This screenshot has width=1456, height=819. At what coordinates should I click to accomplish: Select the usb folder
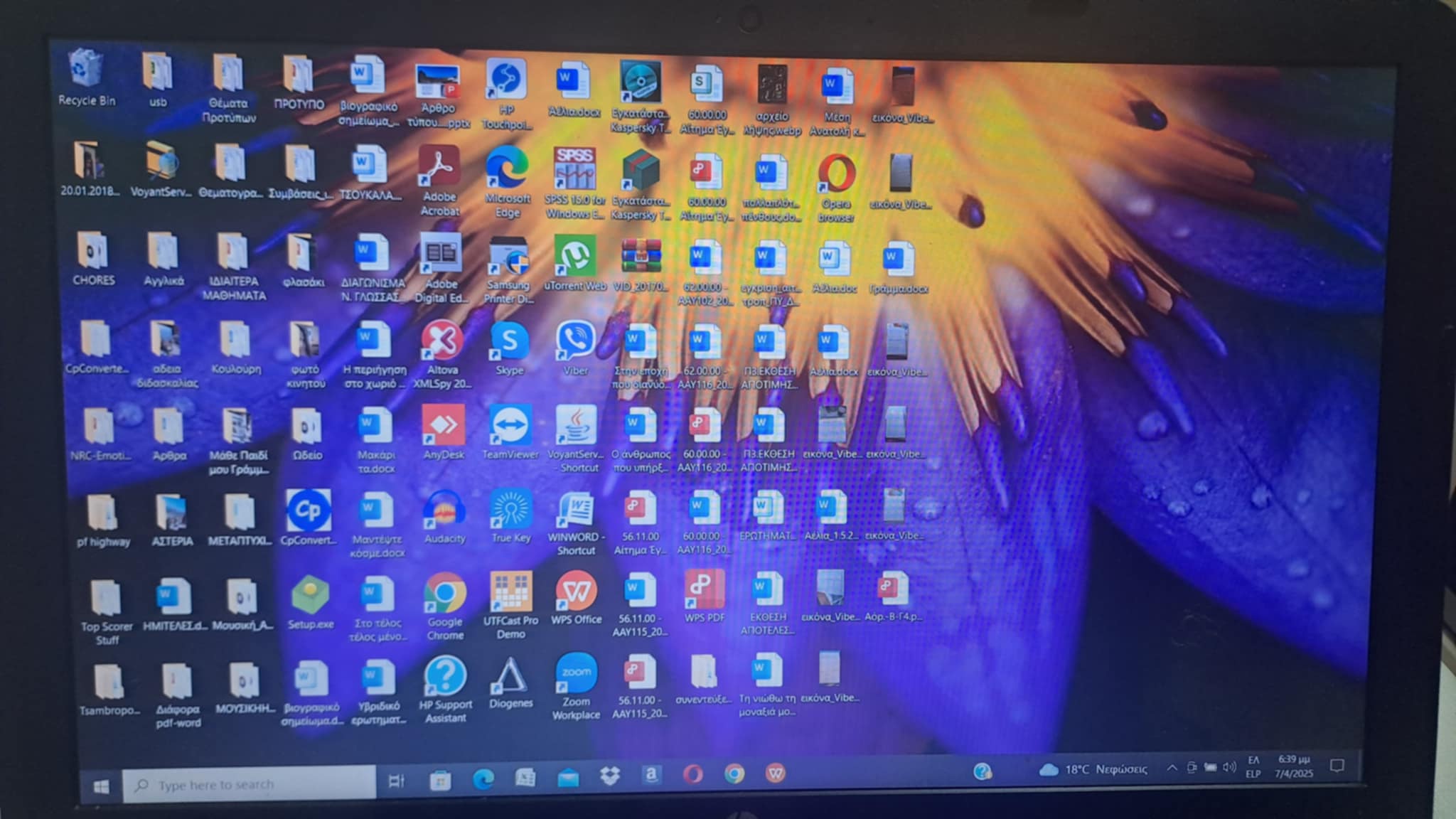click(x=157, y=80)
